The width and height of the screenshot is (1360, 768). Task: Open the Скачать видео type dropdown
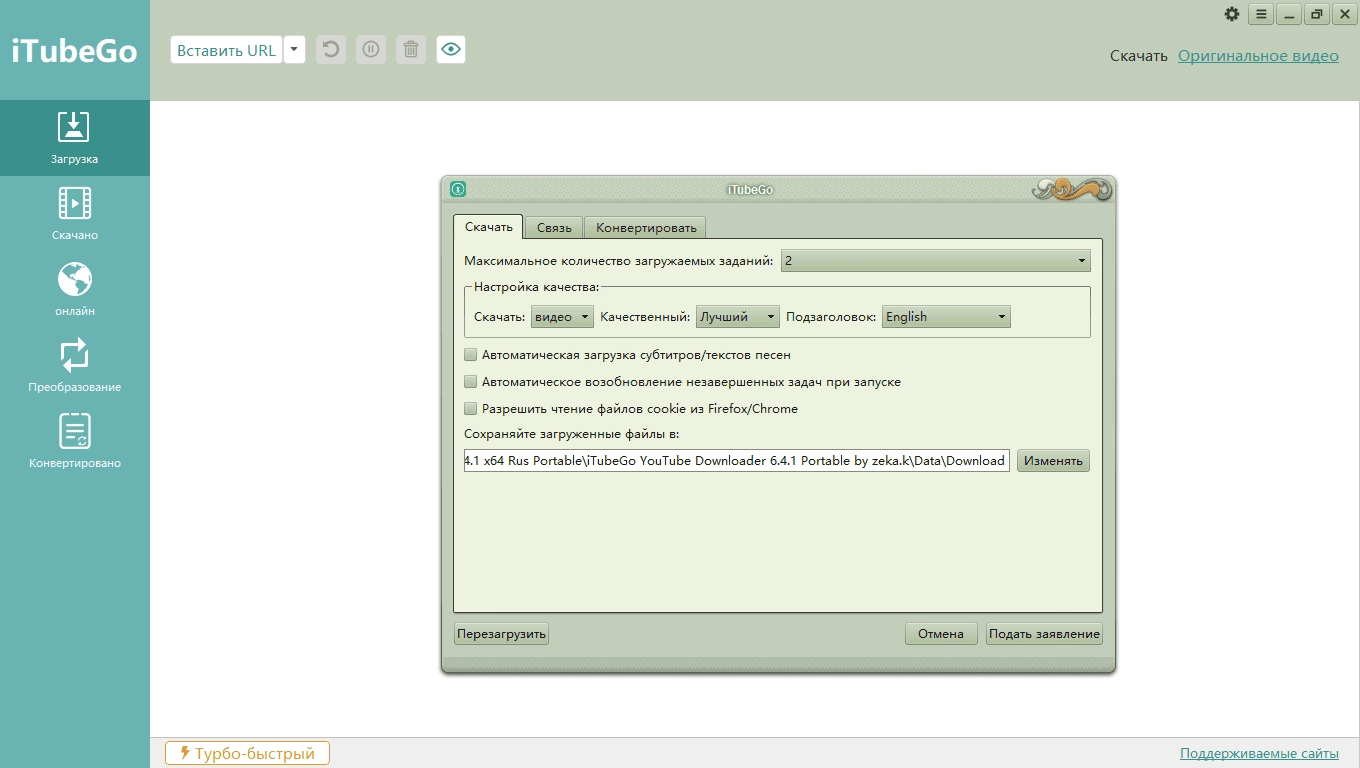point(562,317)
